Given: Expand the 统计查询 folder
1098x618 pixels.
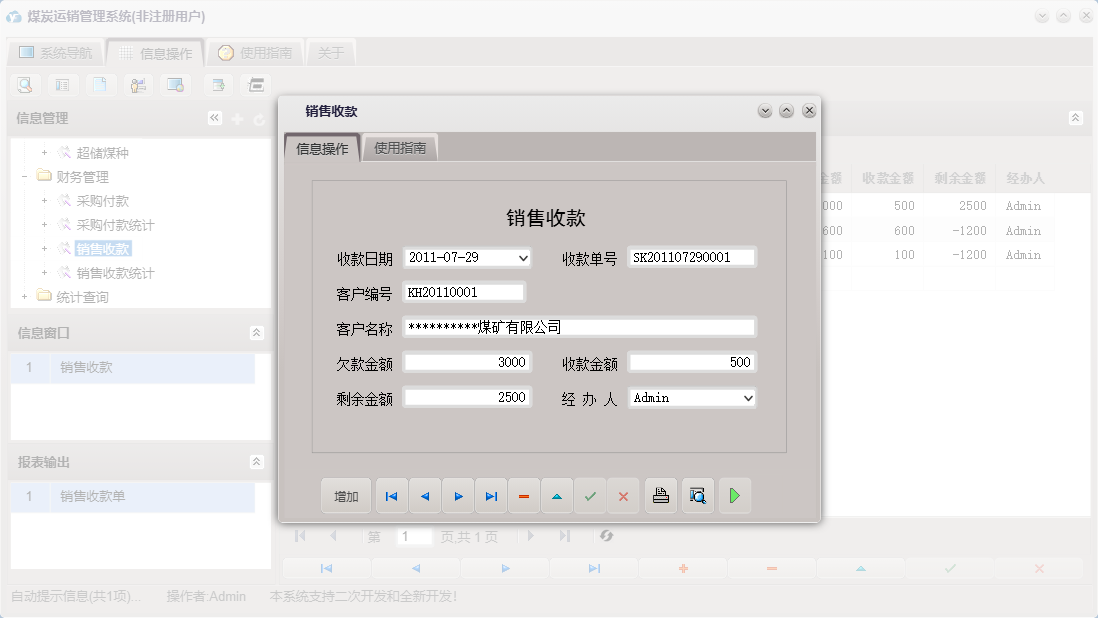Looking at the screenshot, I should [x=23, y=296].
